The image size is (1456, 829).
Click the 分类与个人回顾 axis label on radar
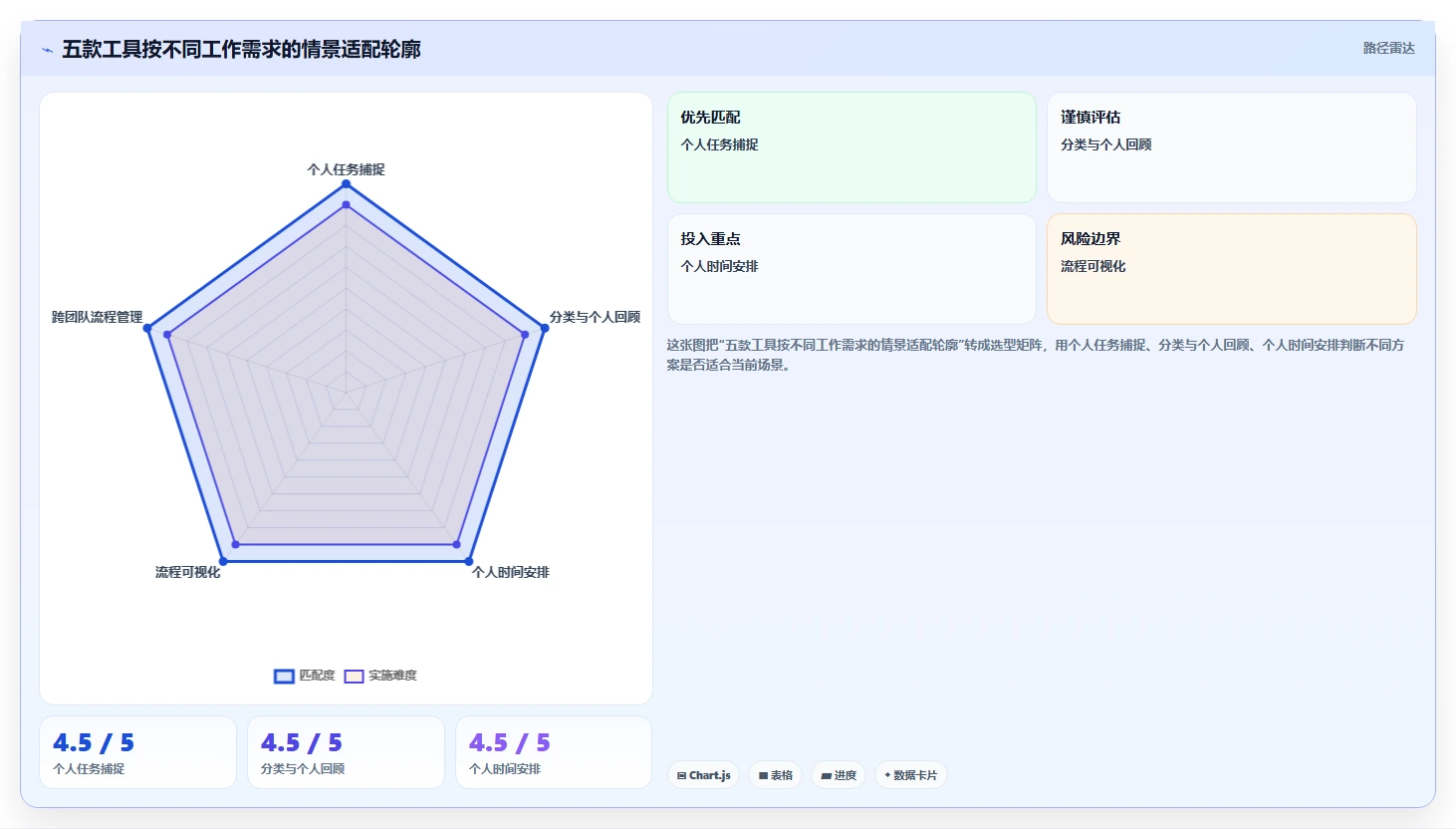point(595,317)
